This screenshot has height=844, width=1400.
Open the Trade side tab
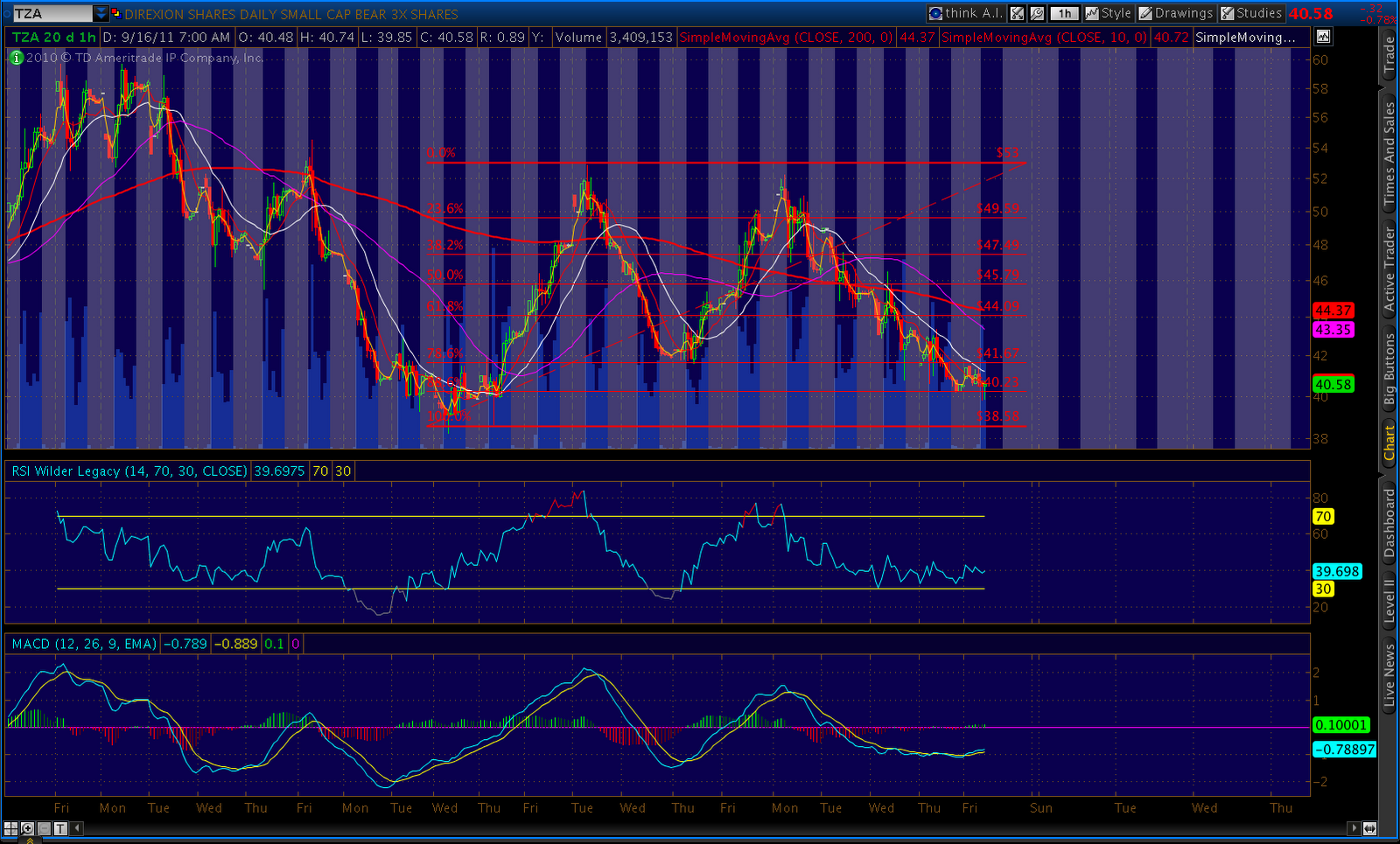tap(1389, 56)
